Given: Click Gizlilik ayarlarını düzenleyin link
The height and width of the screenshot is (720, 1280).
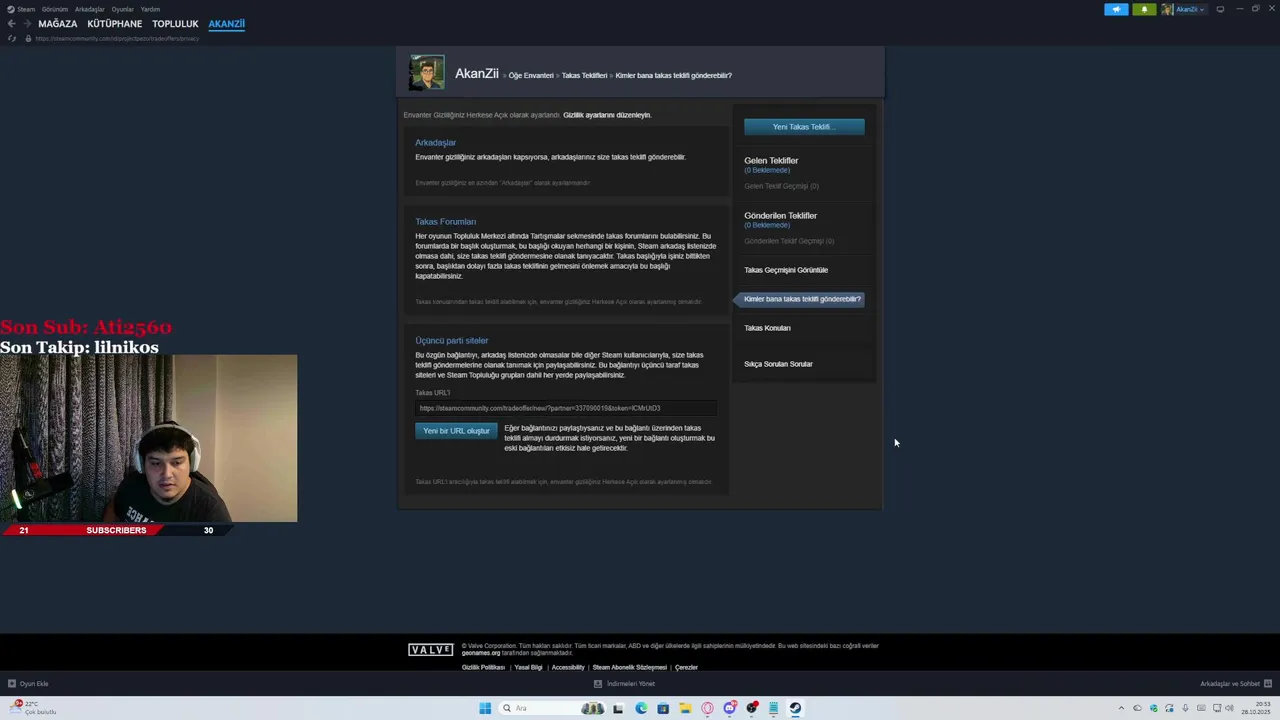Looking at the screenshot, I should click(607, 115).
